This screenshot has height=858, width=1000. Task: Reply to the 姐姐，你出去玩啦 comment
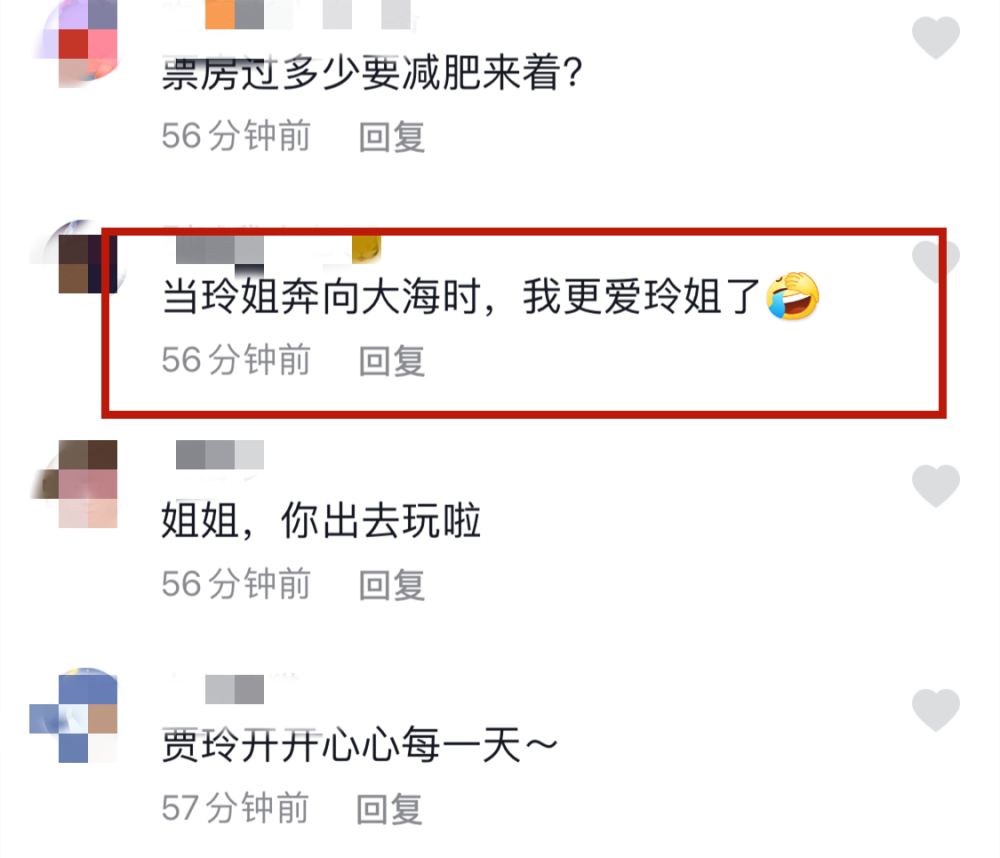[392, 585]
